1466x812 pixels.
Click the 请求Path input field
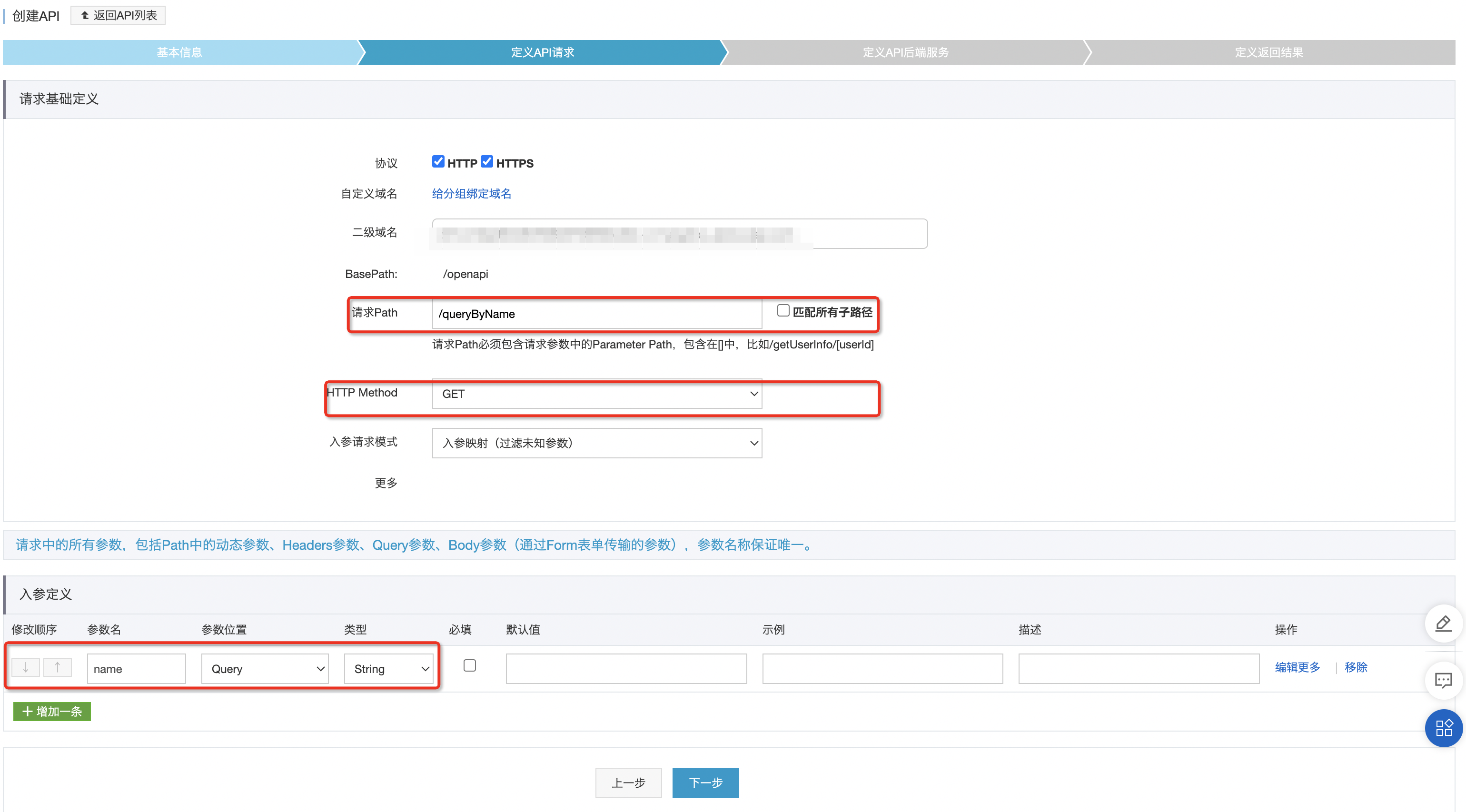(596, 314)
